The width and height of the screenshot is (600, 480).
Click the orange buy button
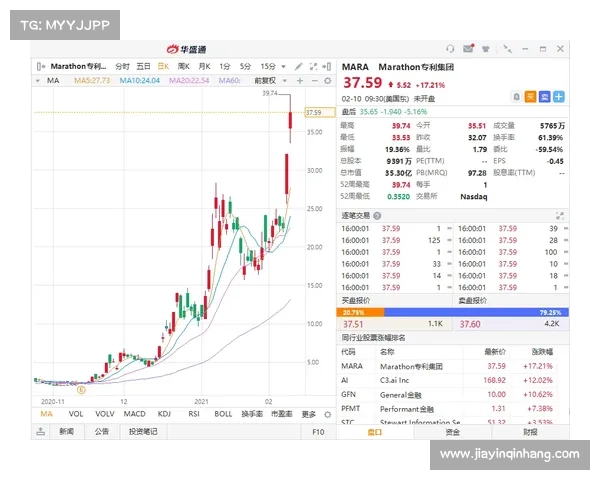click(530, 97)
